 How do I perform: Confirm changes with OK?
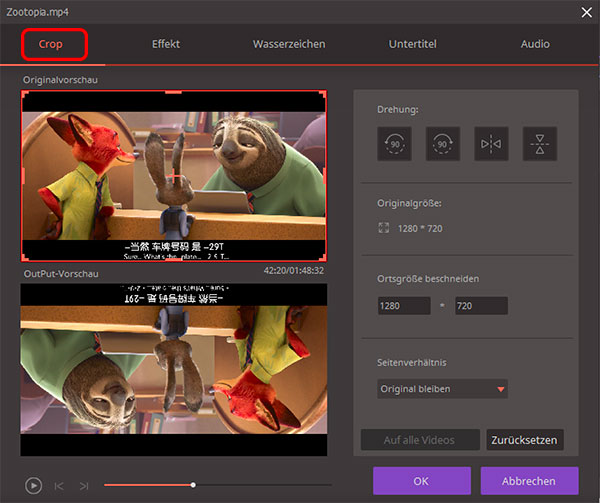coord(422,481)
